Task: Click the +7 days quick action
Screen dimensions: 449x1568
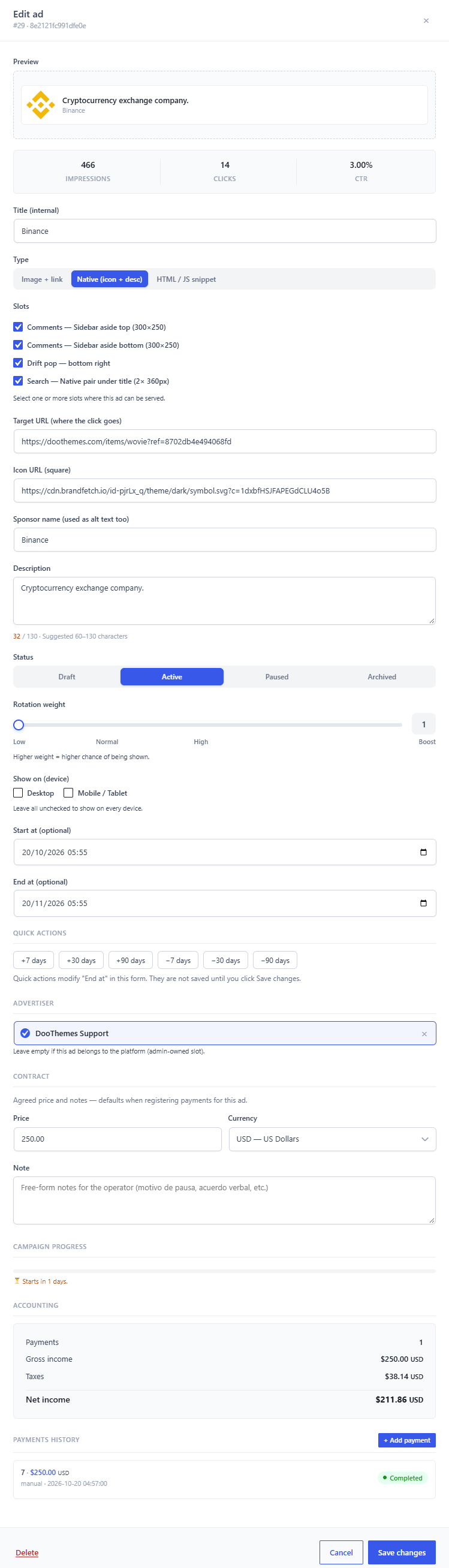Action: pos(34,960)
